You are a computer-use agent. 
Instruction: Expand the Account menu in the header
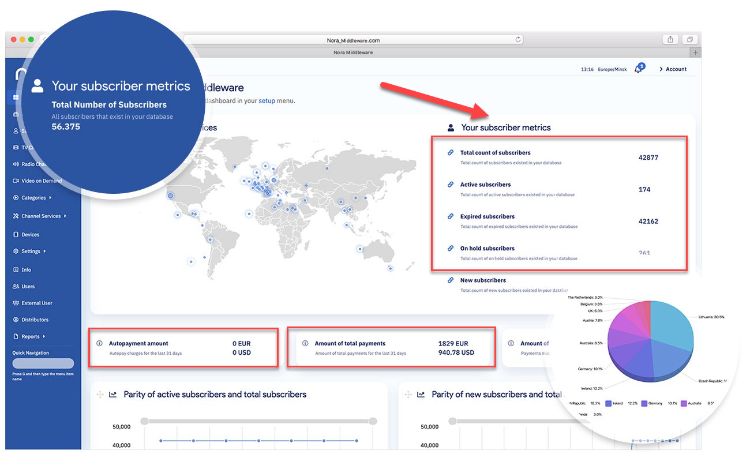pyautogui.click(x=673, y=69)
